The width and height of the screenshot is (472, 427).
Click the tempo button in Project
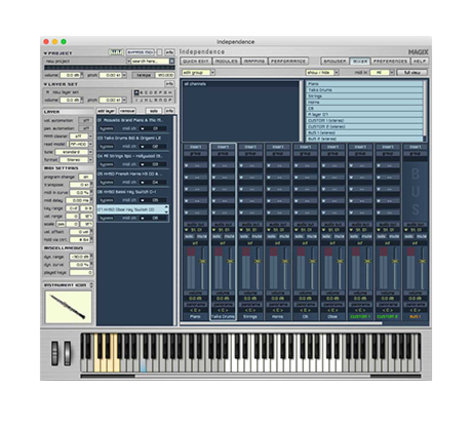coord(144,75)
